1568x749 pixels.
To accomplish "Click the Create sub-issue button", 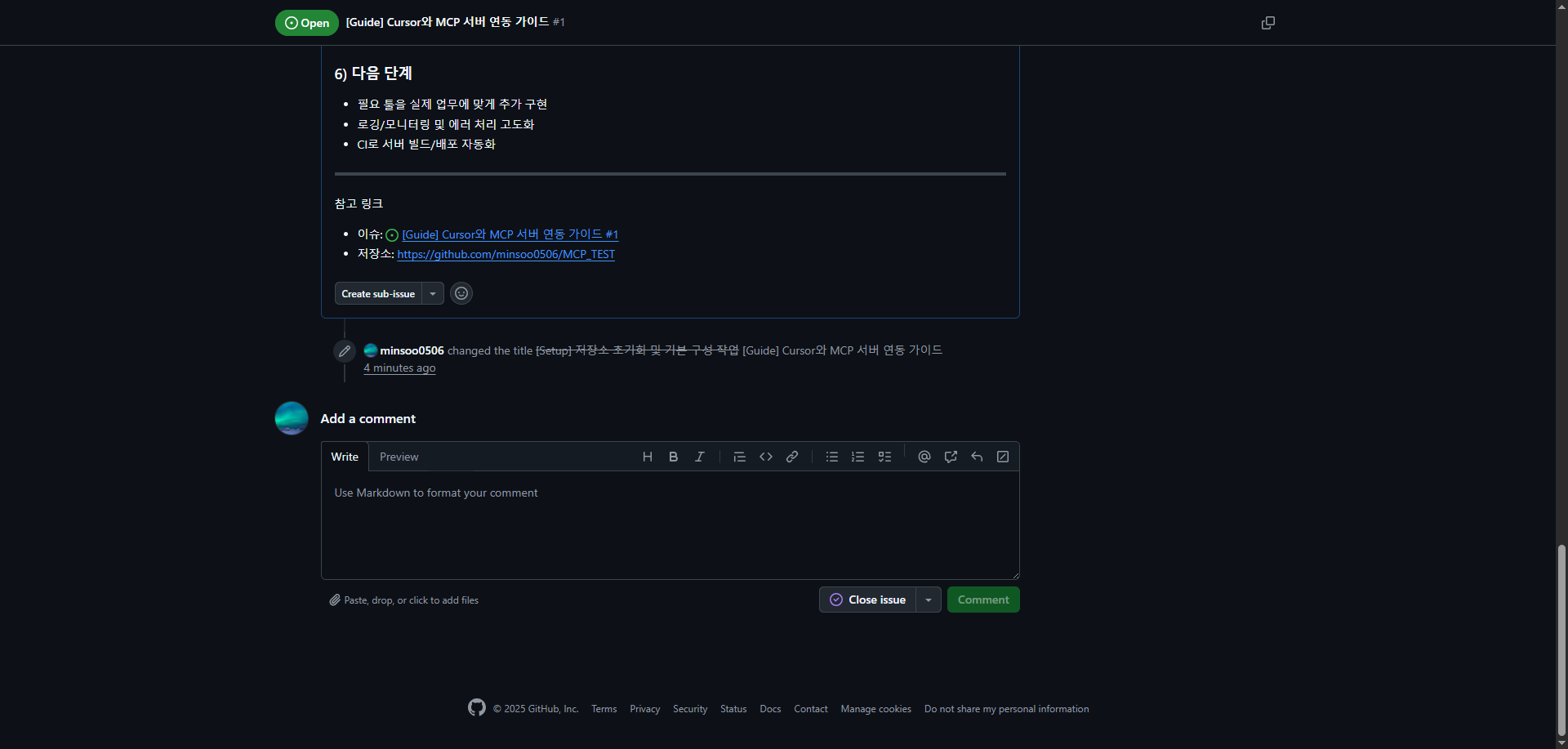I will tap(378, 294).
